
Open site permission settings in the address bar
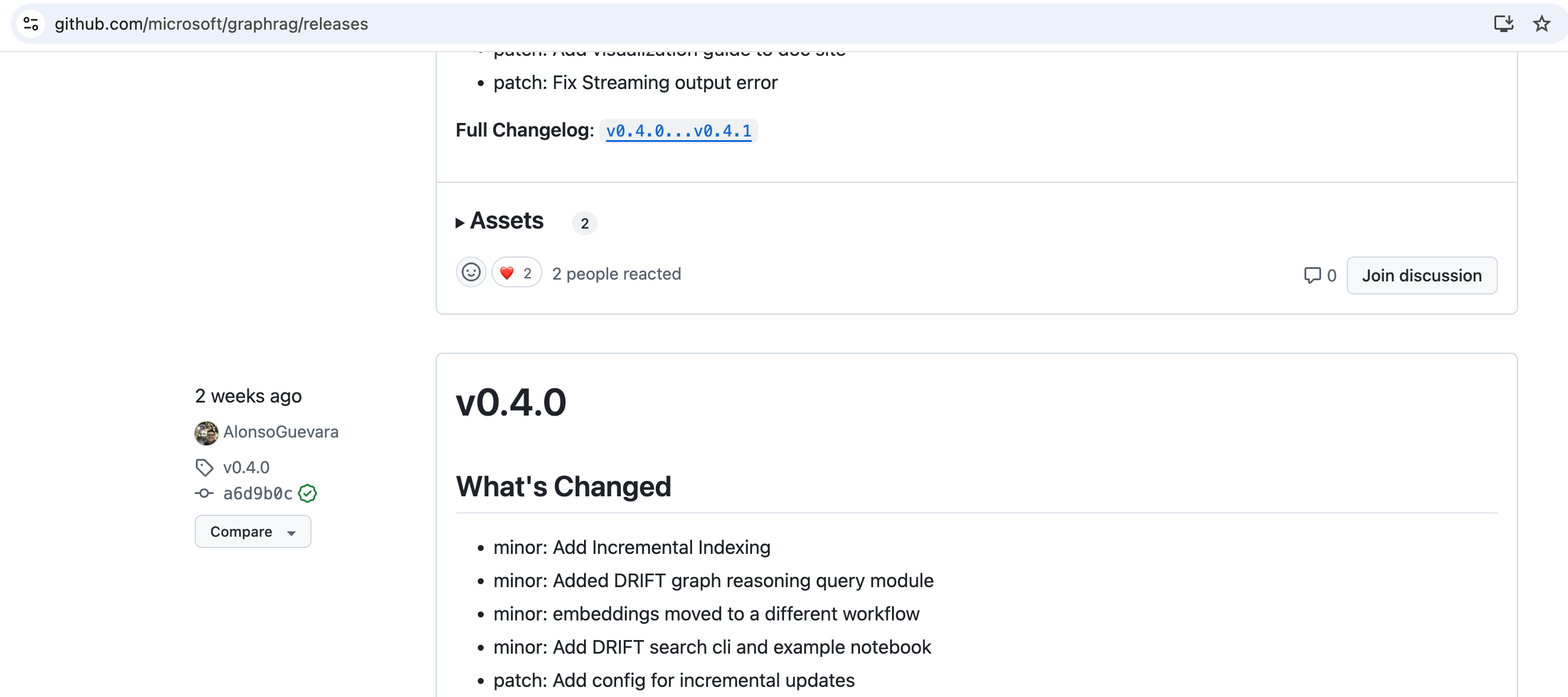pos(31,24)
